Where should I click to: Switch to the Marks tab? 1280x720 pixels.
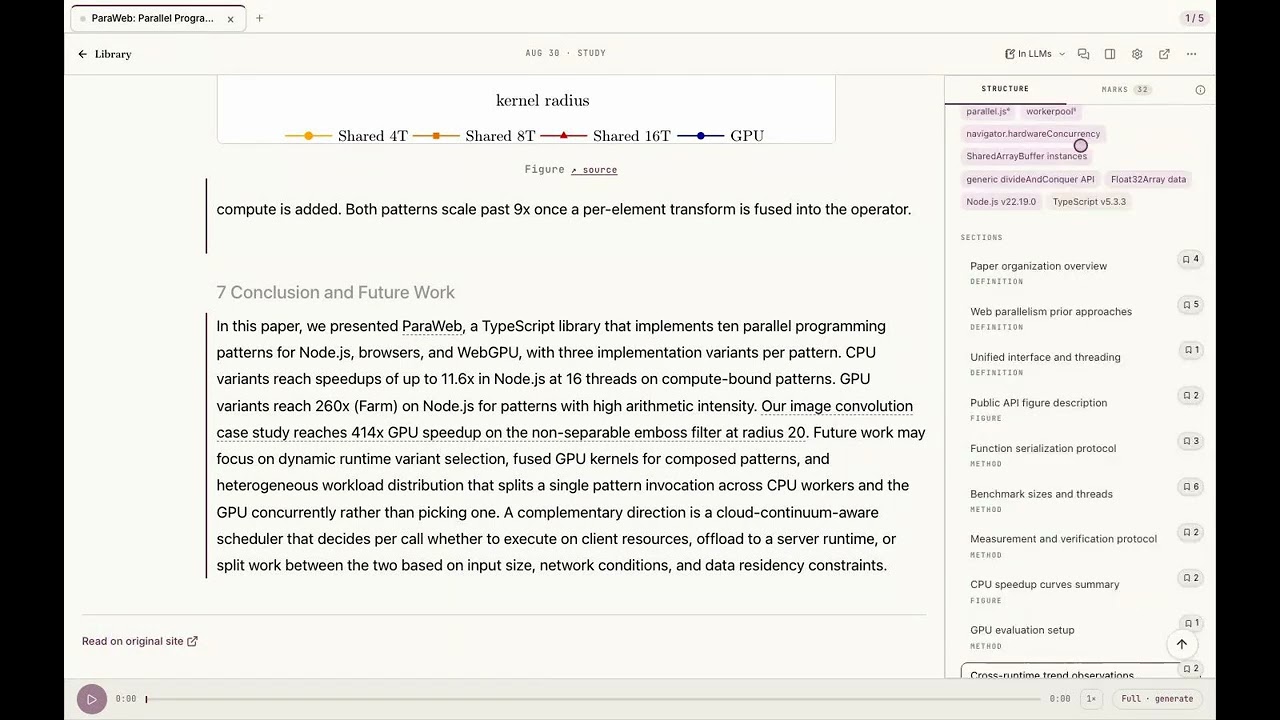[1126, 89]
